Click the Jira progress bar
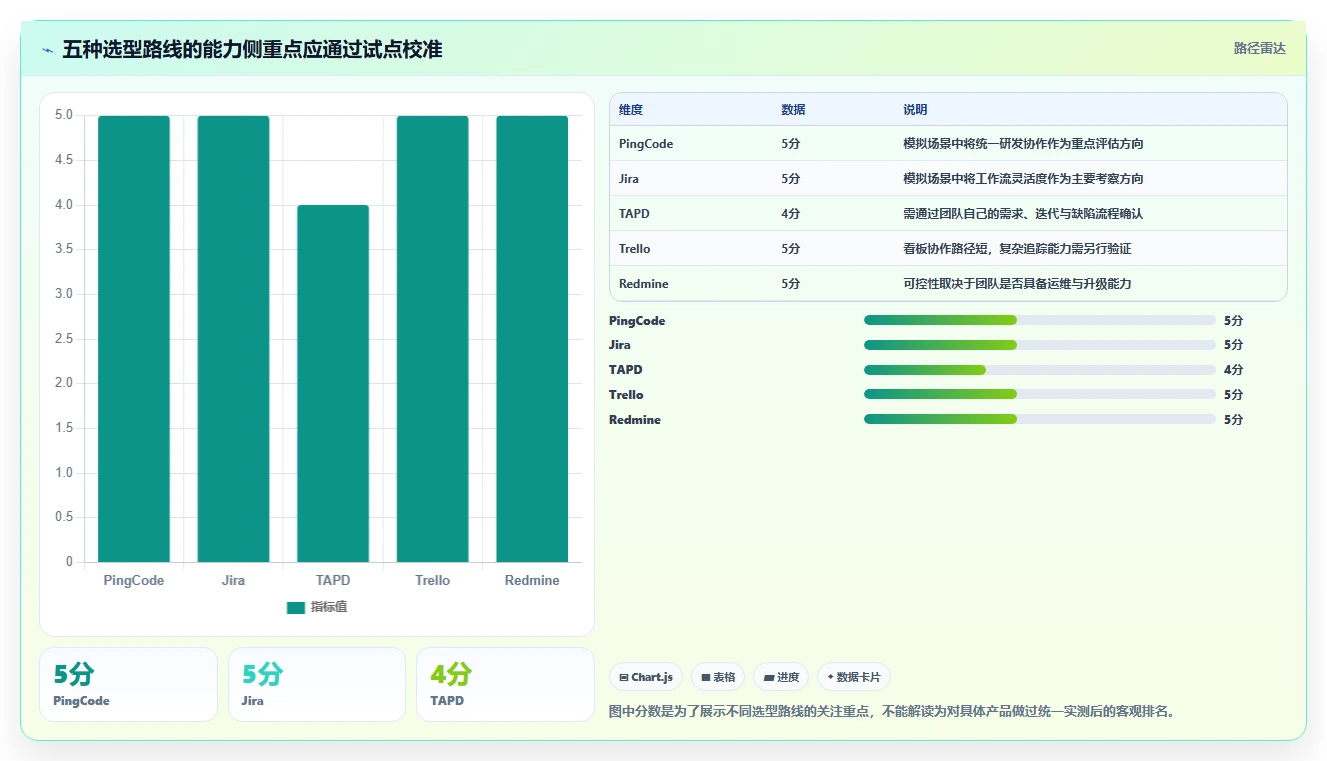This screenshot has height=761, width=1327. tap(1040, 345)
